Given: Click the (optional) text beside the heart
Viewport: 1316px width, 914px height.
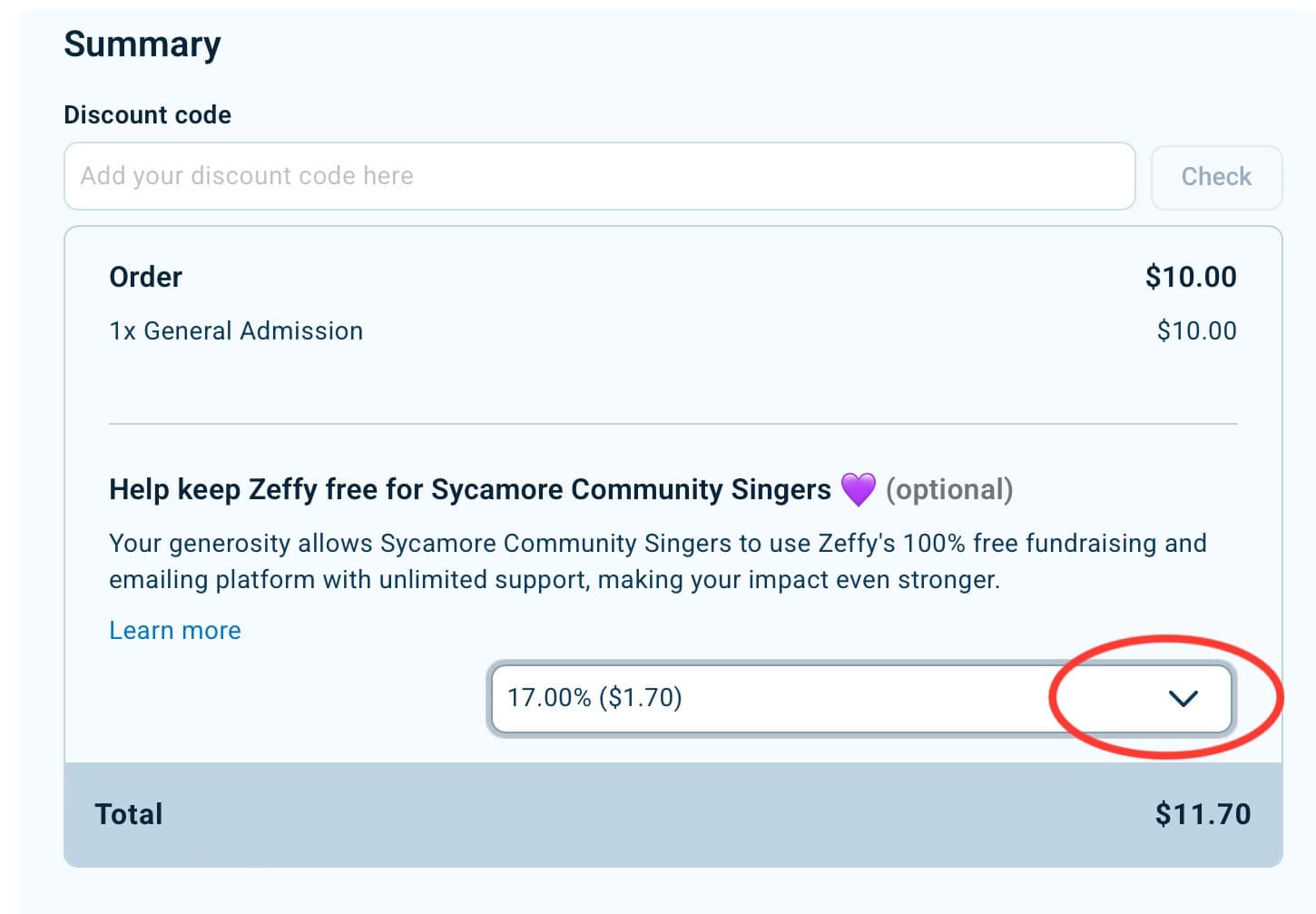Looking at the screenshot, I should pyautogui.click(x=949, y=490).
